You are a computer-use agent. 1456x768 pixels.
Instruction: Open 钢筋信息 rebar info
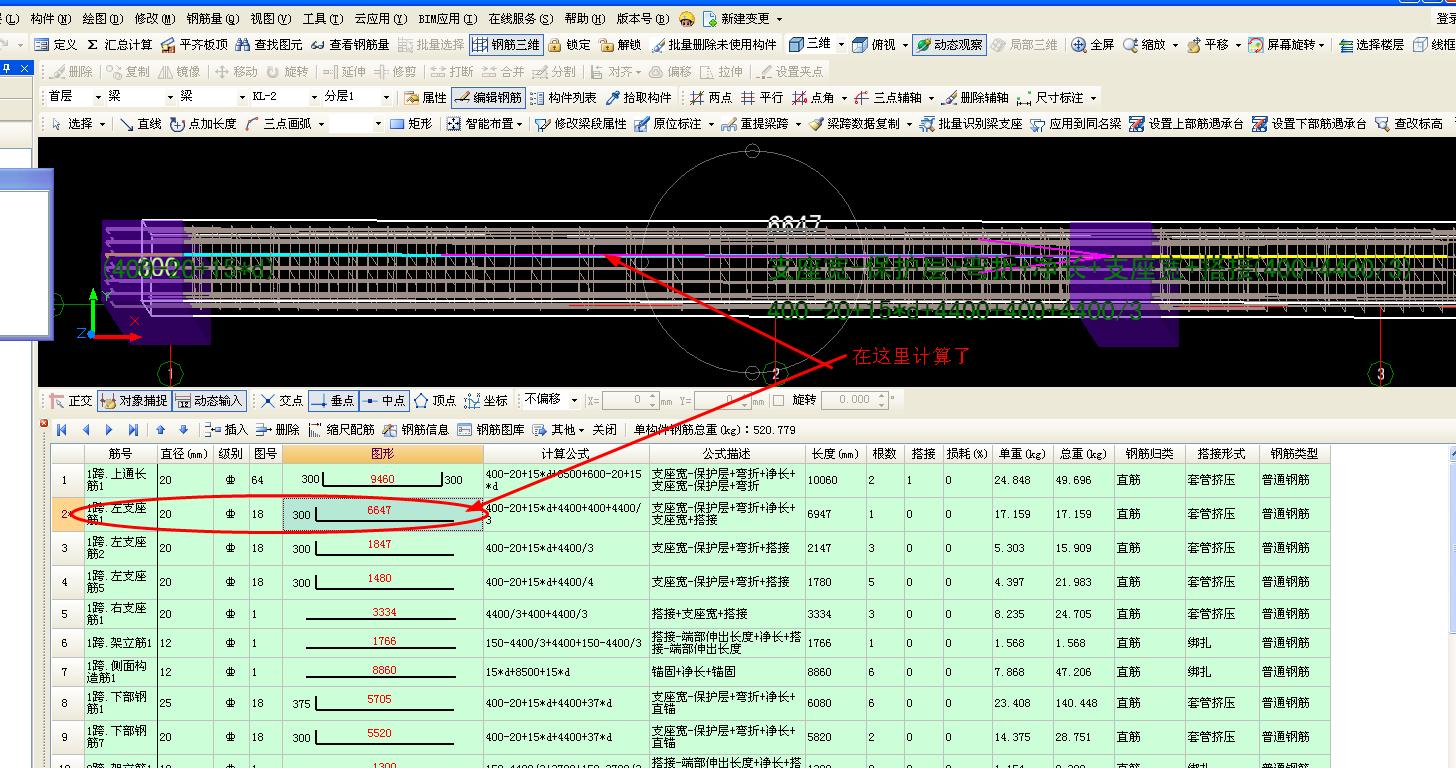coord(416,430)
